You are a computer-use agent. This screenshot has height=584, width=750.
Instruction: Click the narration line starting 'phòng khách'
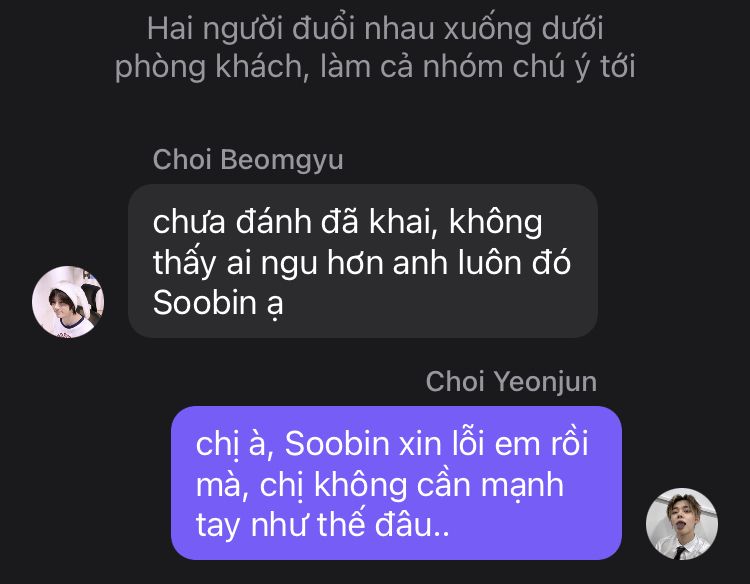pos(375,66)
